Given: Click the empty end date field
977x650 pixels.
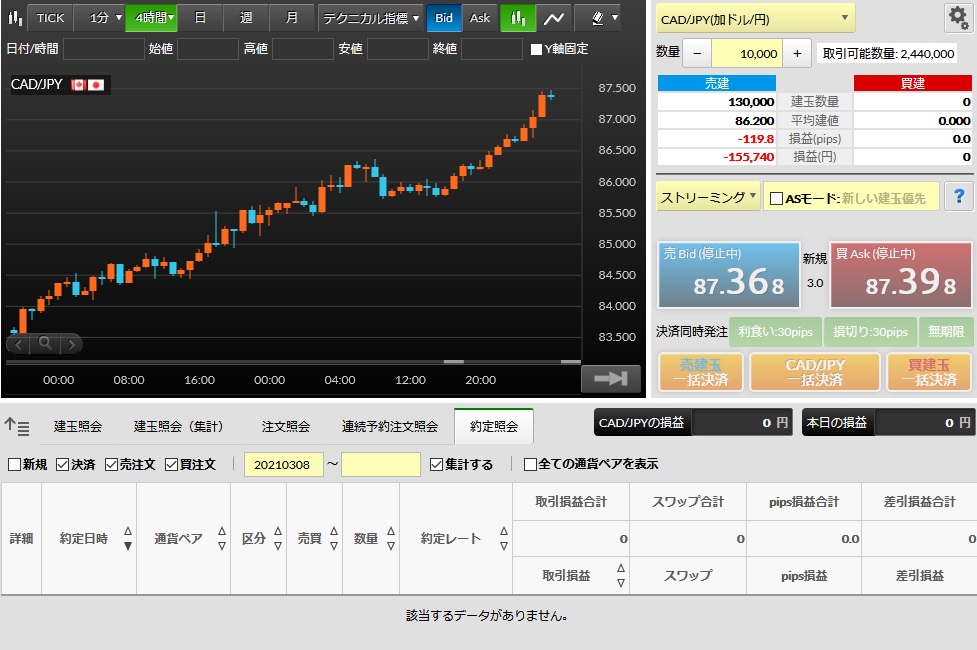Looking at the screenshot, I should click(x=381, y=464).
